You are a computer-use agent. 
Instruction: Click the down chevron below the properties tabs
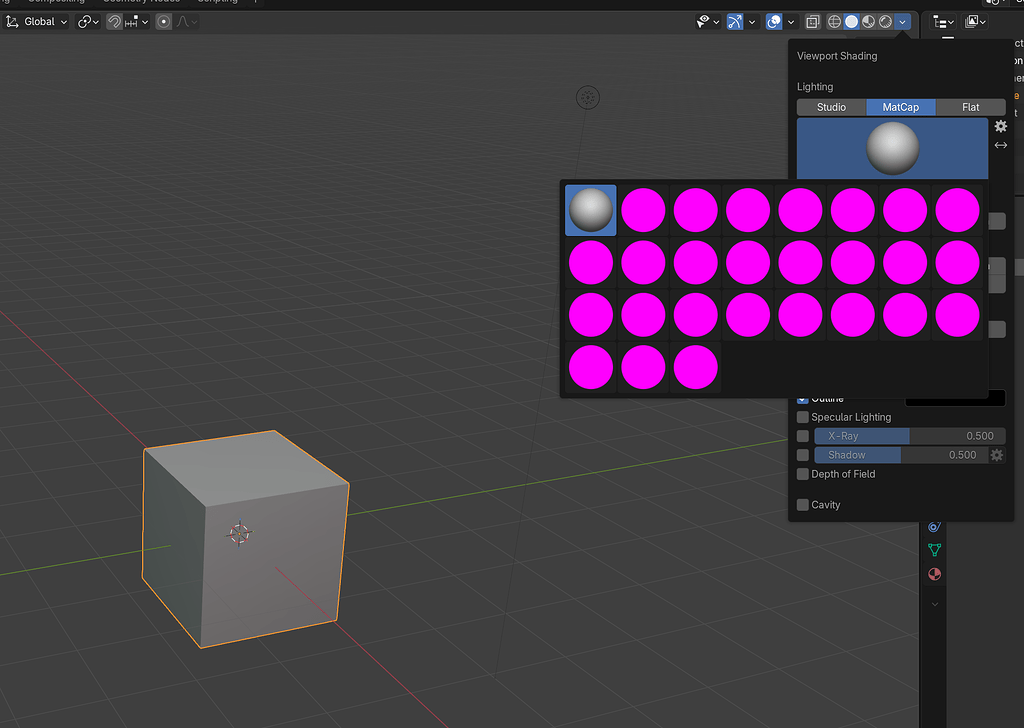click(x=935, y=604)
